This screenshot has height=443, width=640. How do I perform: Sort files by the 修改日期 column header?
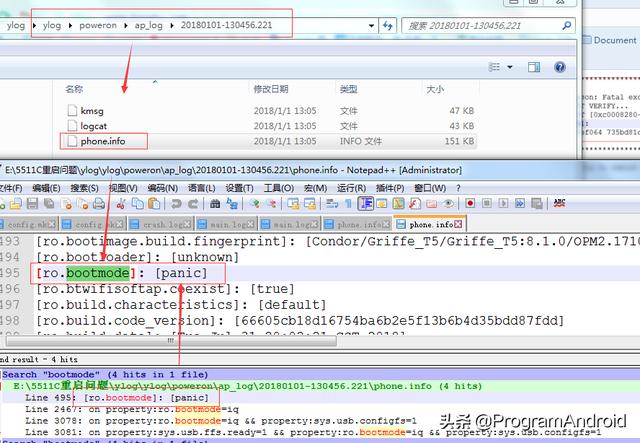(271, 89)
